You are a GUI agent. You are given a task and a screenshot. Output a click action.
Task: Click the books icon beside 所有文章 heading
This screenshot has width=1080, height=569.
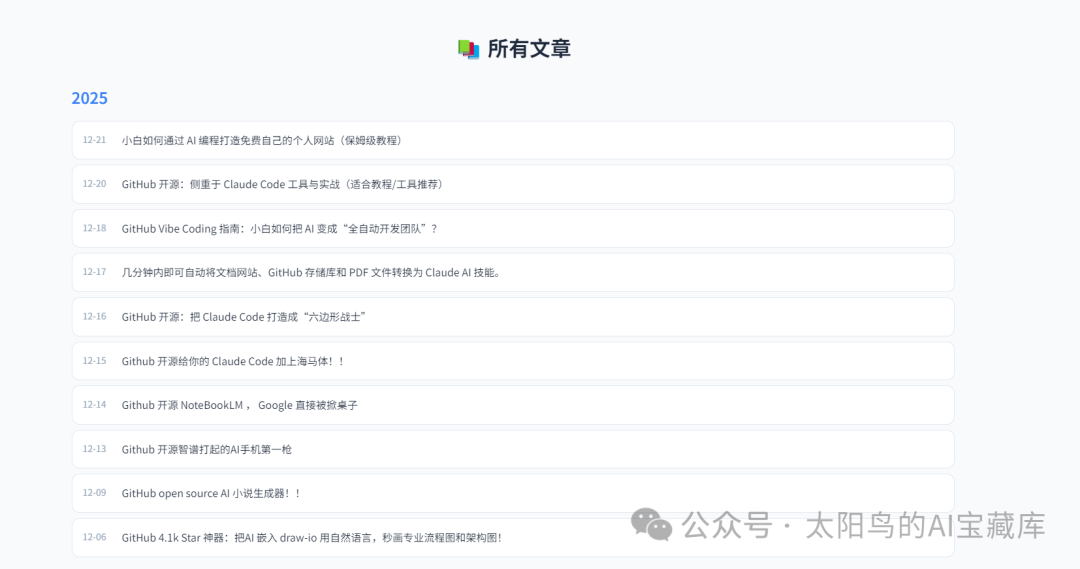(468, 49)
